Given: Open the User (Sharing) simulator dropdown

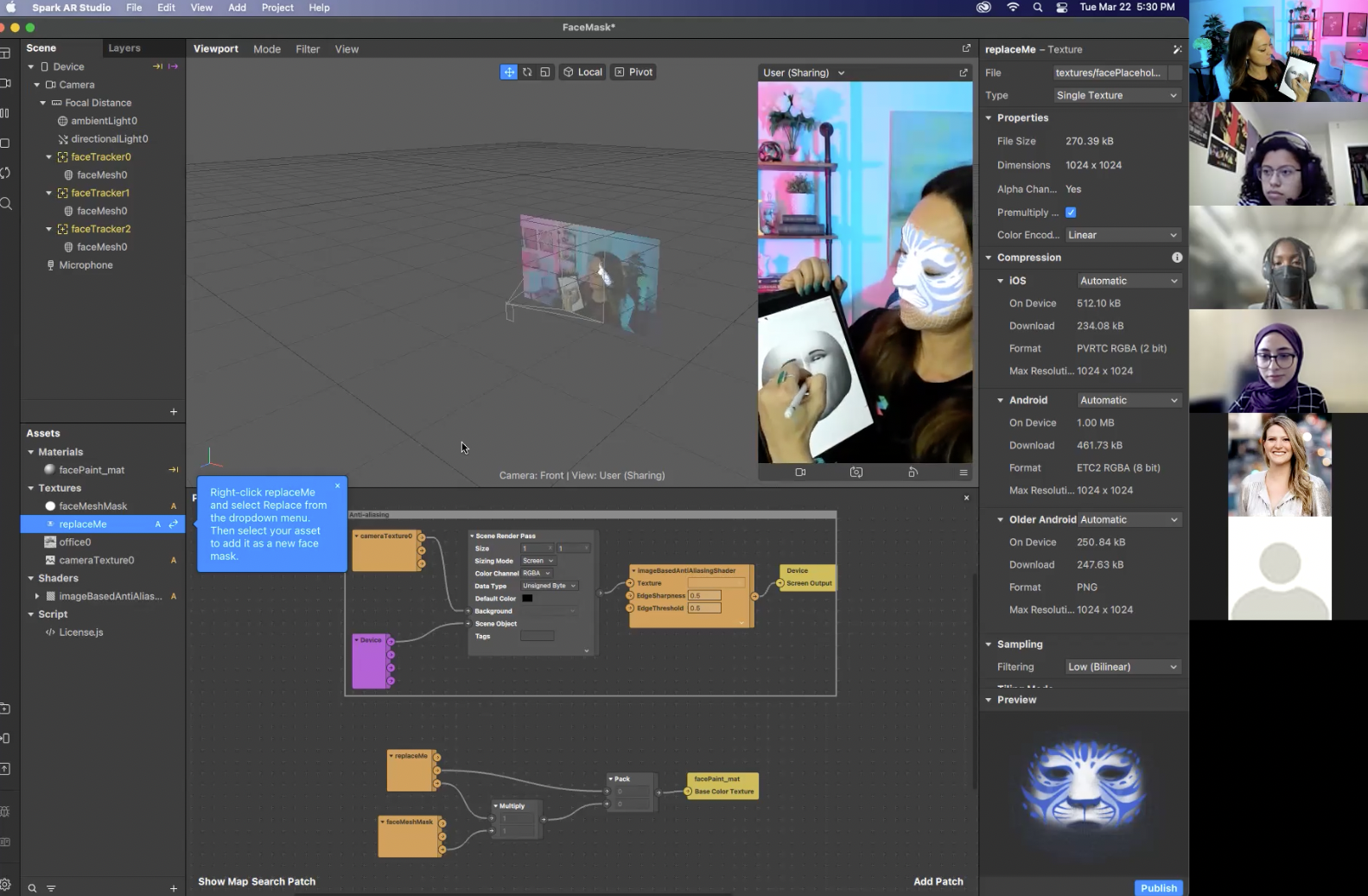Looking at the screenshot, I should pos(804,73).
